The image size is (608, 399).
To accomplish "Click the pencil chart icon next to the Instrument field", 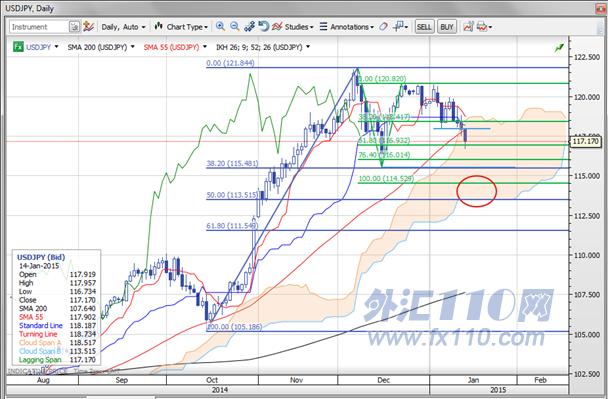I will pyautogui.click(x=88, y=26).
